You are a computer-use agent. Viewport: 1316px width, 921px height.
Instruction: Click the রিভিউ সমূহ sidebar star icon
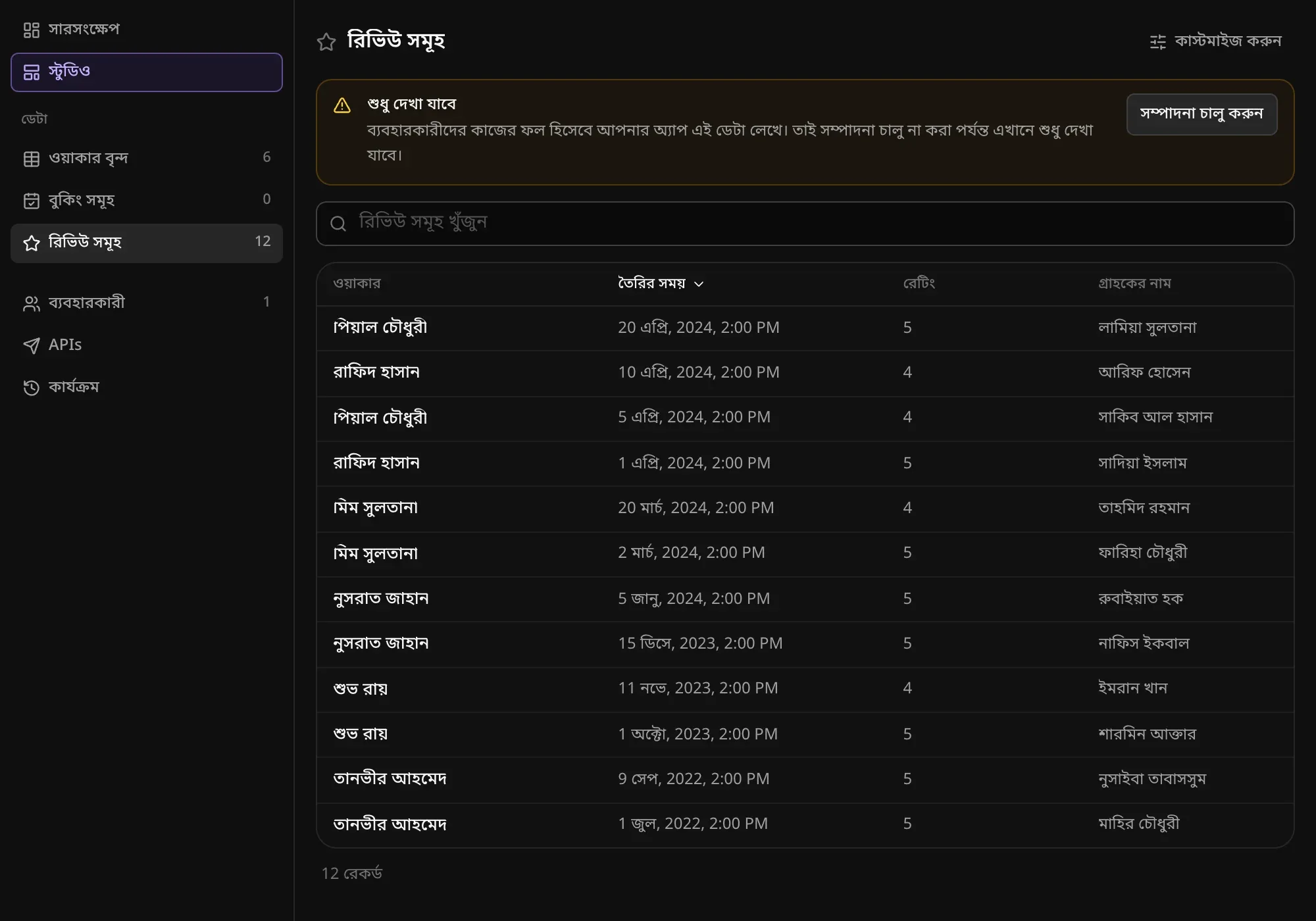click(32, 243)
